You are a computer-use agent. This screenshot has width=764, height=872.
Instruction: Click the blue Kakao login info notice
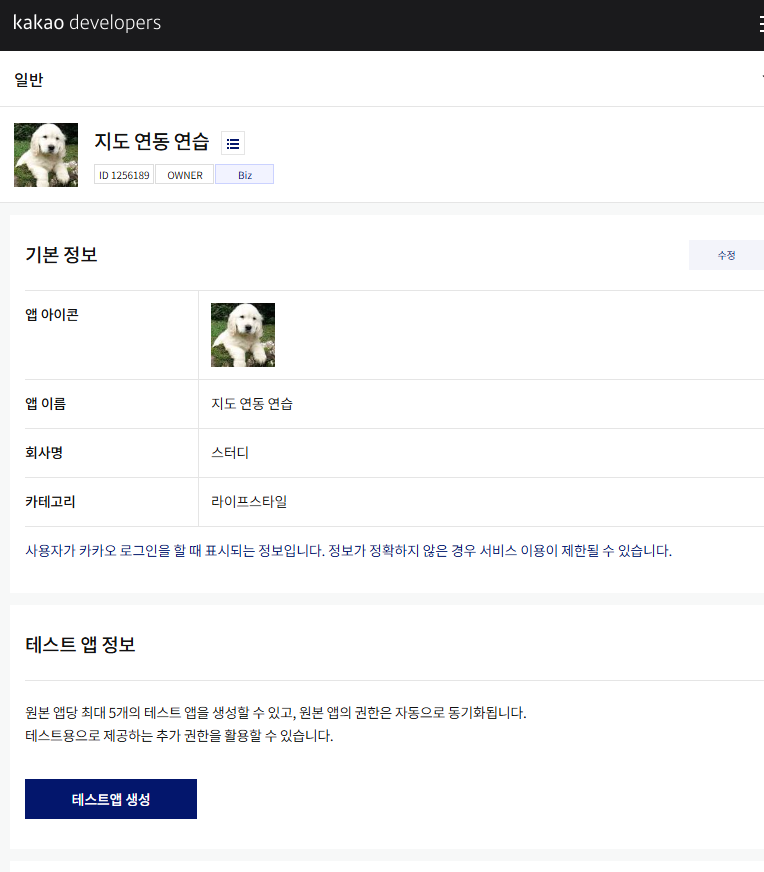pyautogui.click(x=349, y=551)
